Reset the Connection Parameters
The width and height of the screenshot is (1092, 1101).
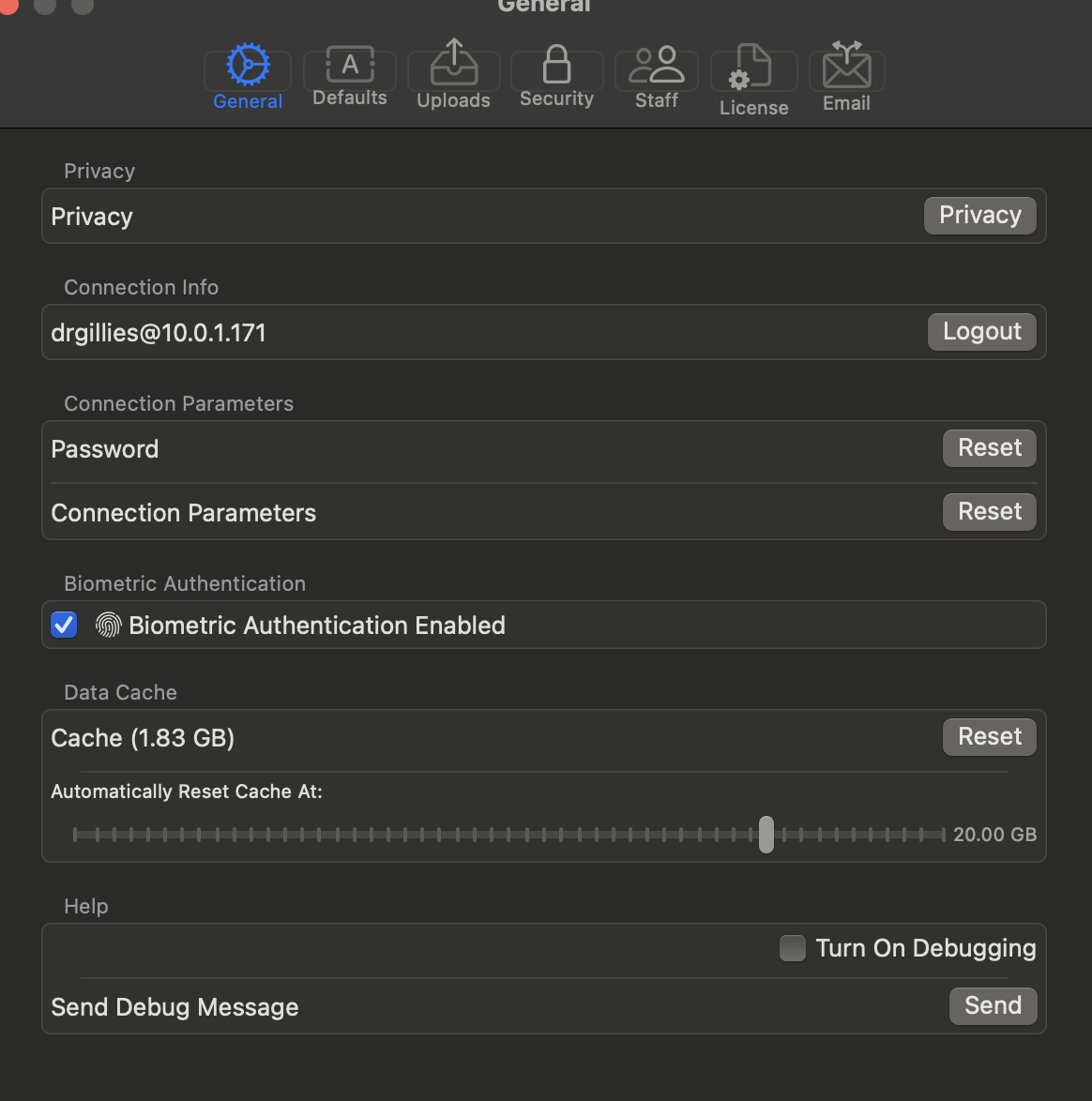(990, 512)
